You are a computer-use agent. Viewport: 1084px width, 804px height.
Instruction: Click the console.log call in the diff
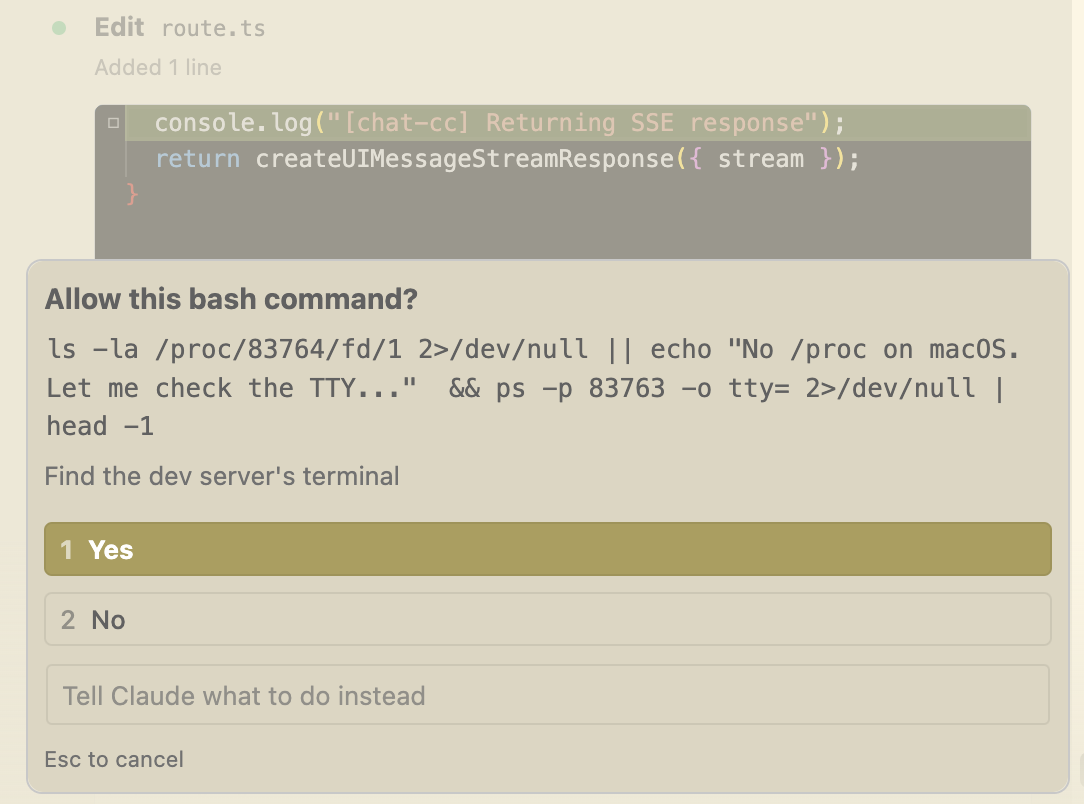pyautogui.click(x=233, y=123)
